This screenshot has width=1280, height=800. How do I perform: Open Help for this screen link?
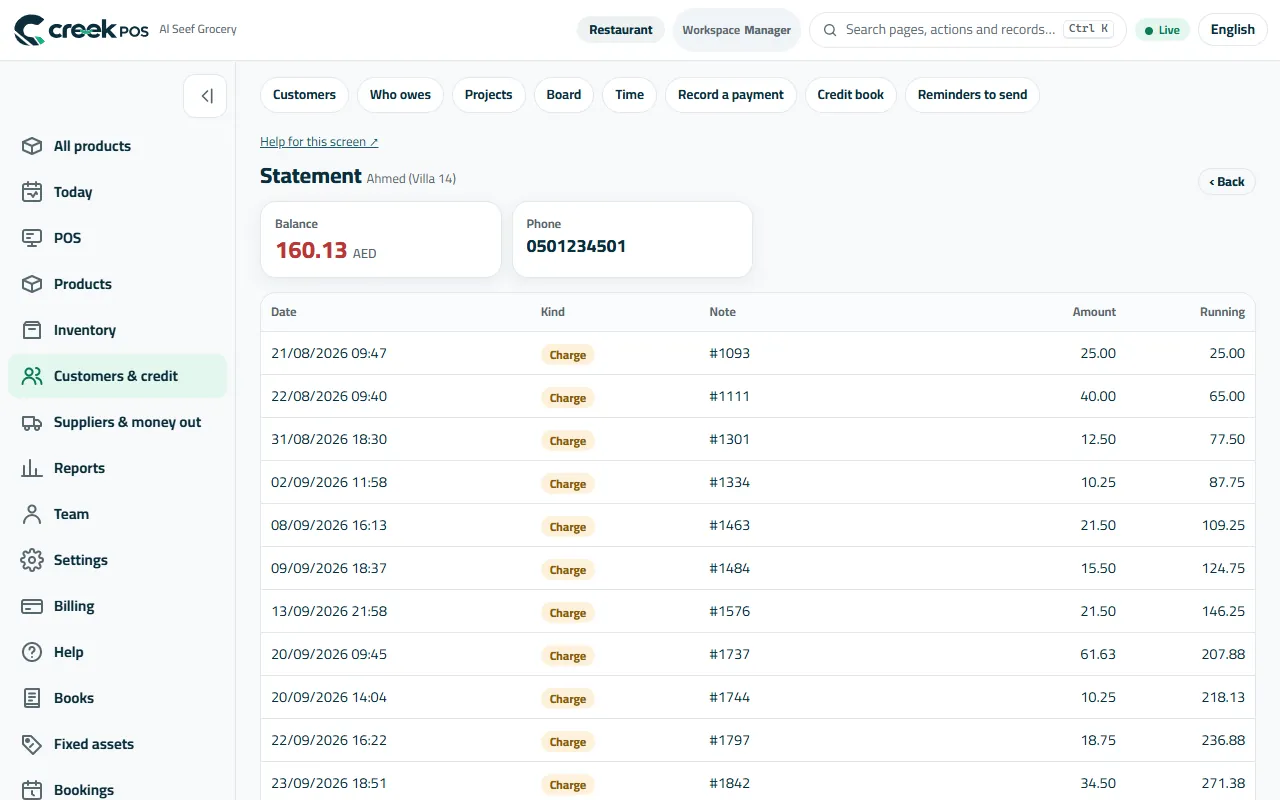319,142
